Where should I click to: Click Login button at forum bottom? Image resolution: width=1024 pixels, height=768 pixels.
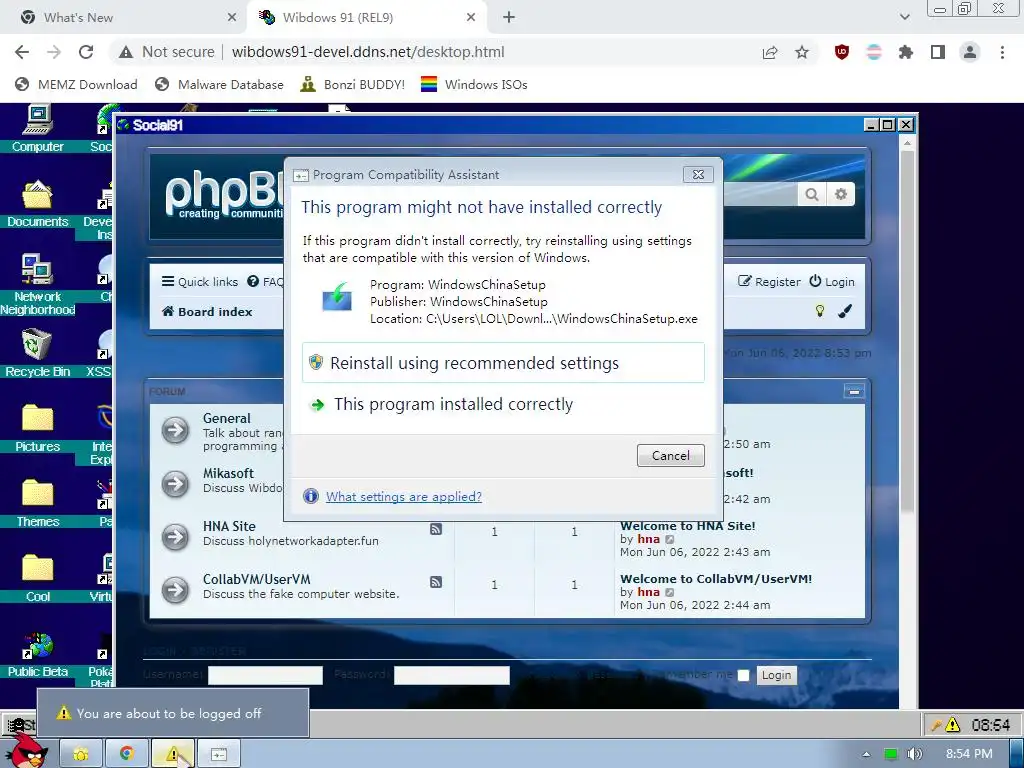point(776,675)
